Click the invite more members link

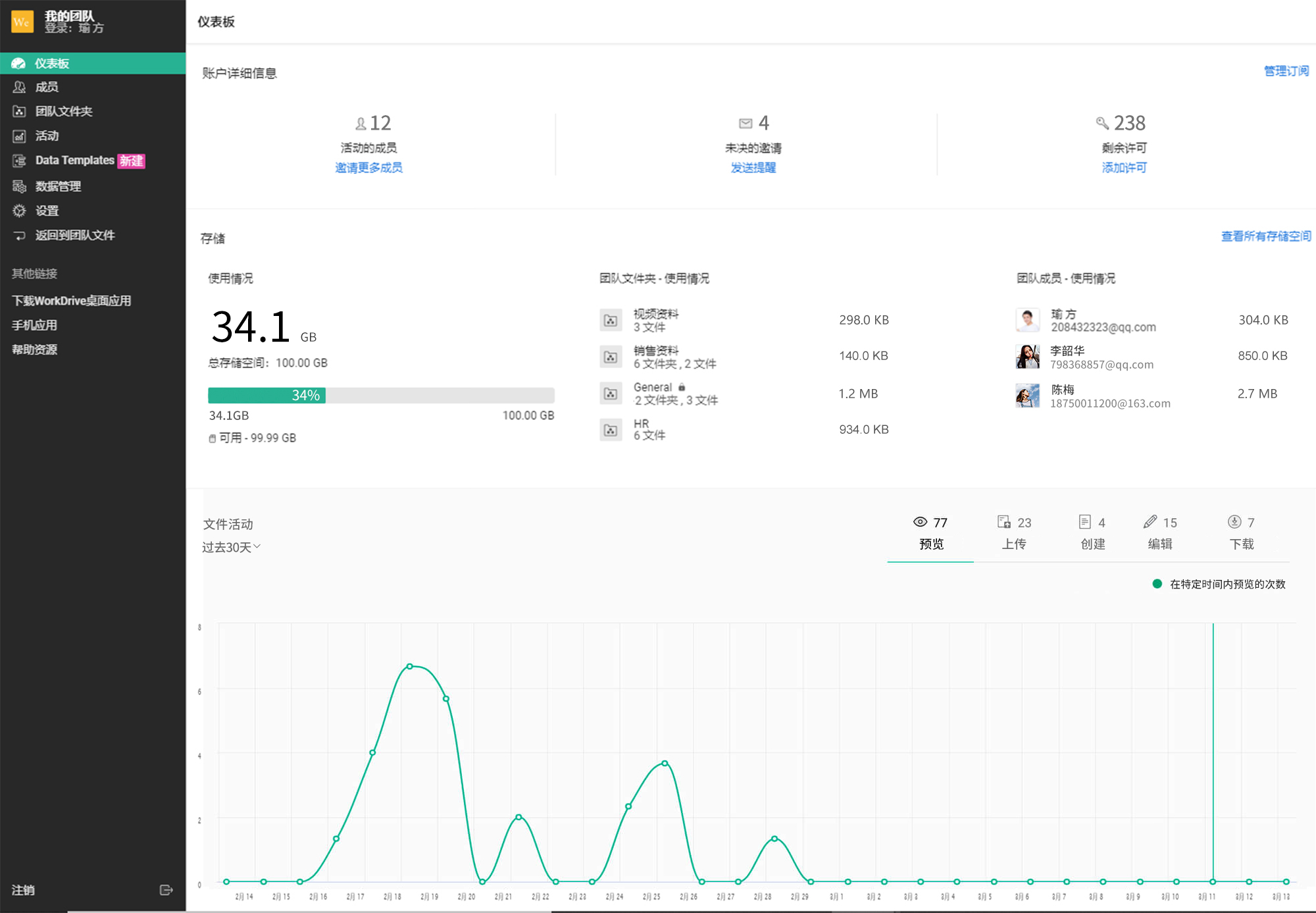click(x=368, y=168)
